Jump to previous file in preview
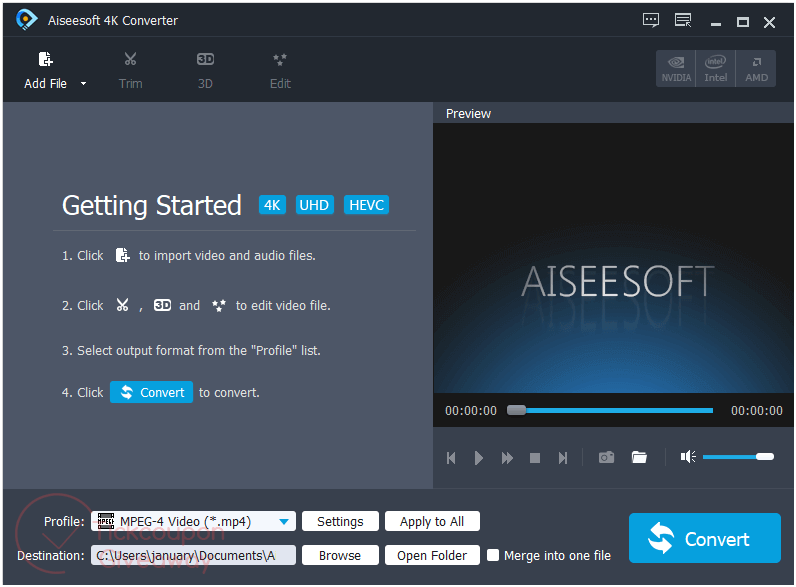796x587 pixels. pos(451,458)
